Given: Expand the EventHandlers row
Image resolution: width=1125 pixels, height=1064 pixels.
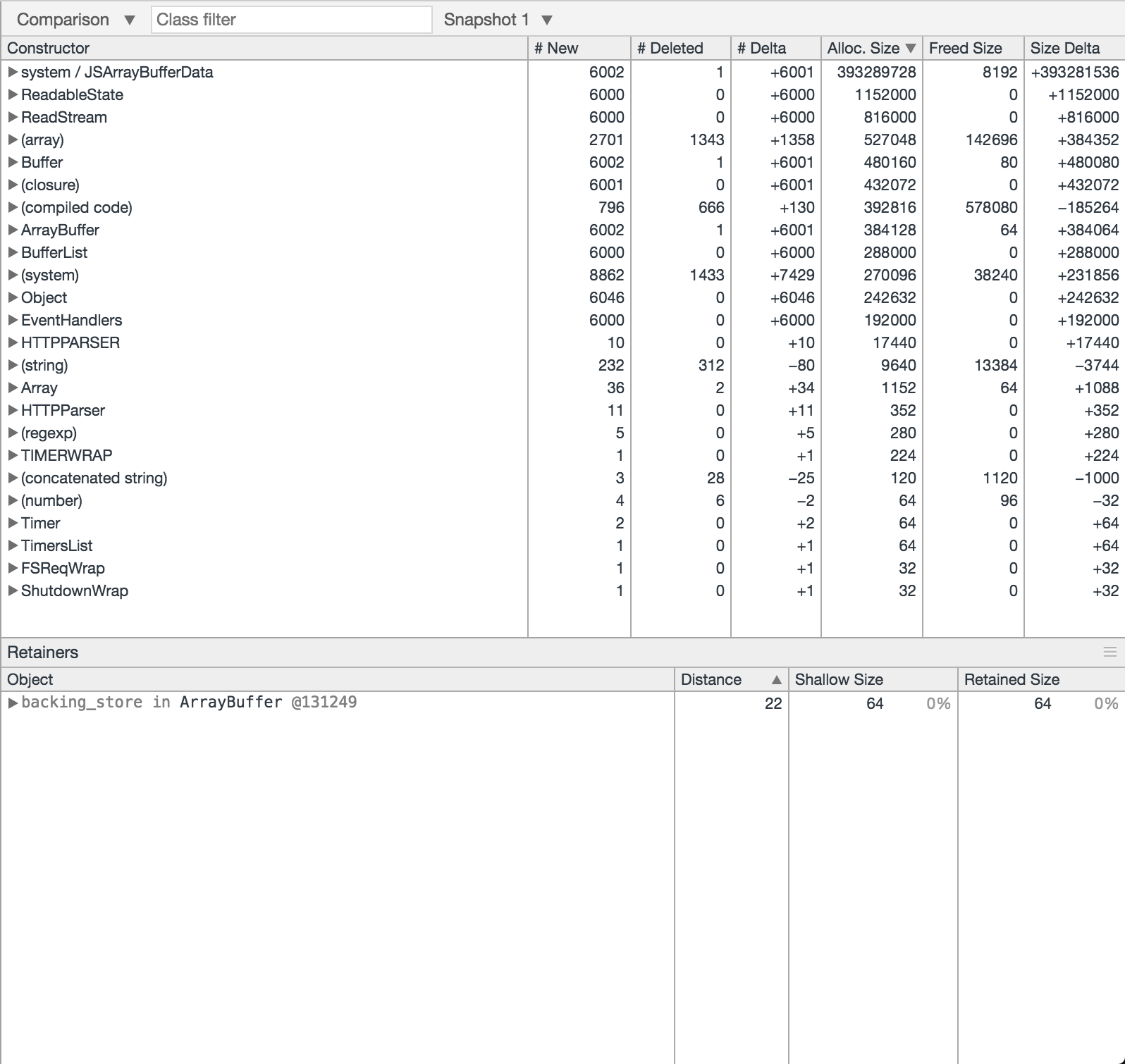Looking at the screenshot, I should (13, 320).
